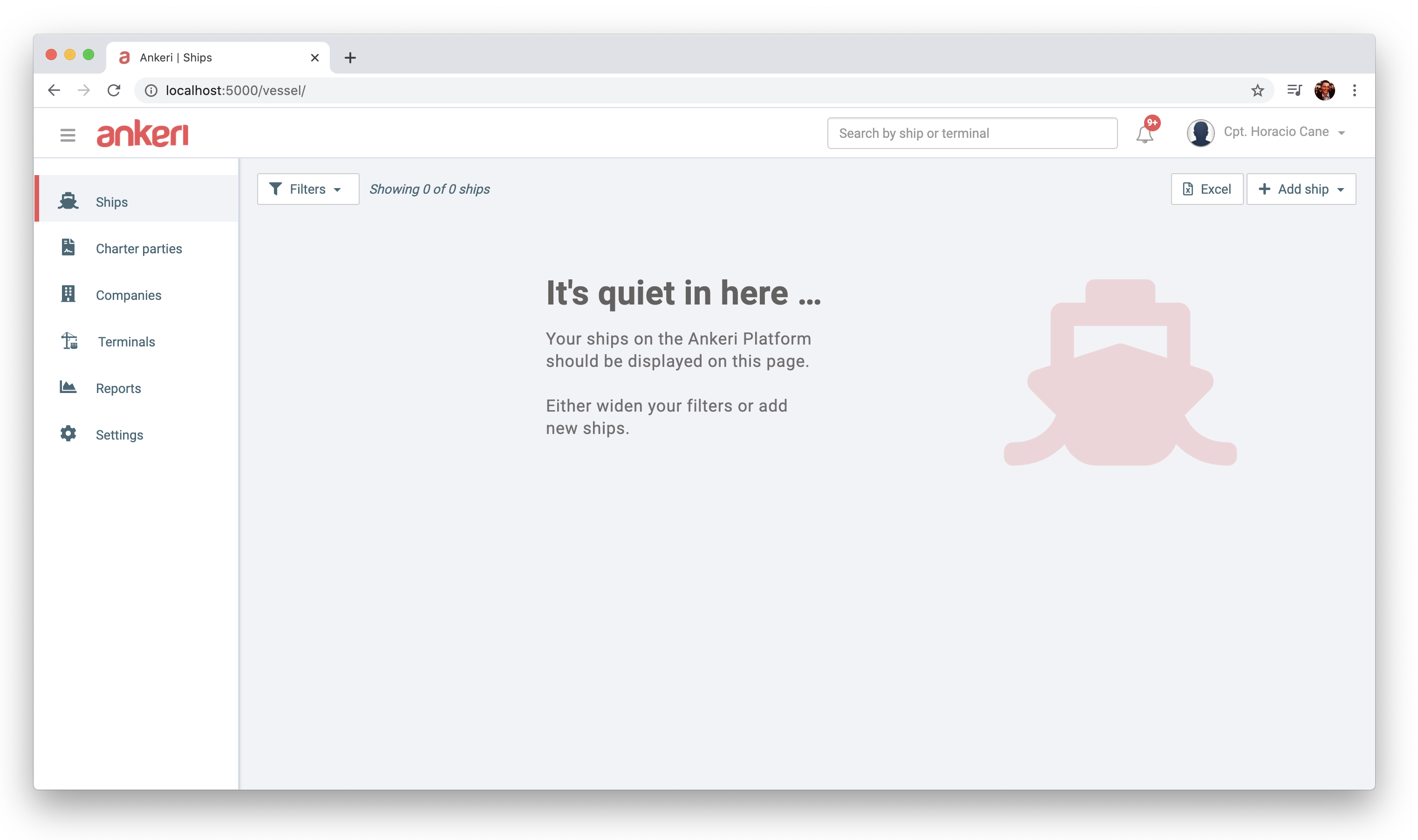1418x840 pixels.
Task: Open the hamburger menu icon
Action: [x=68, y=135]
